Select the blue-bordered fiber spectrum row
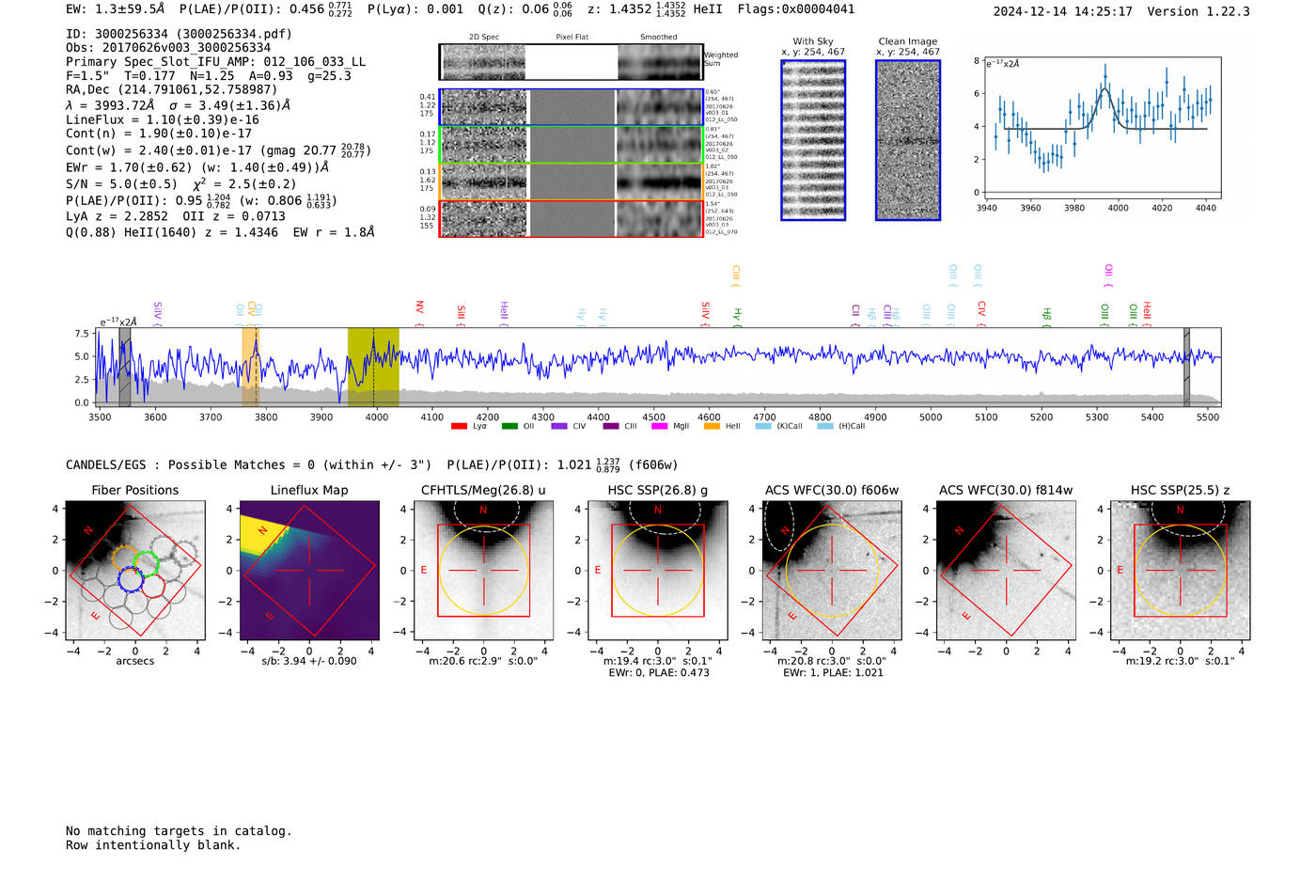Screen dimensions: 1316x896 (572, 107)
